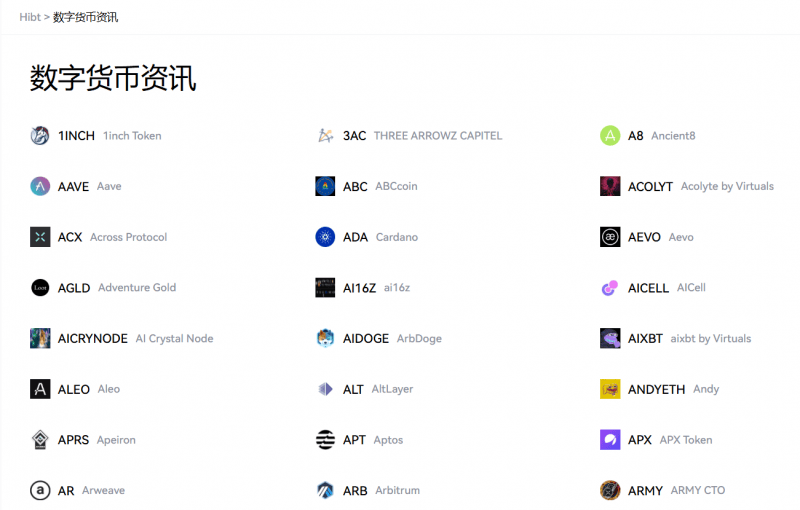Click the 'Andy' name text

(706, 389)
